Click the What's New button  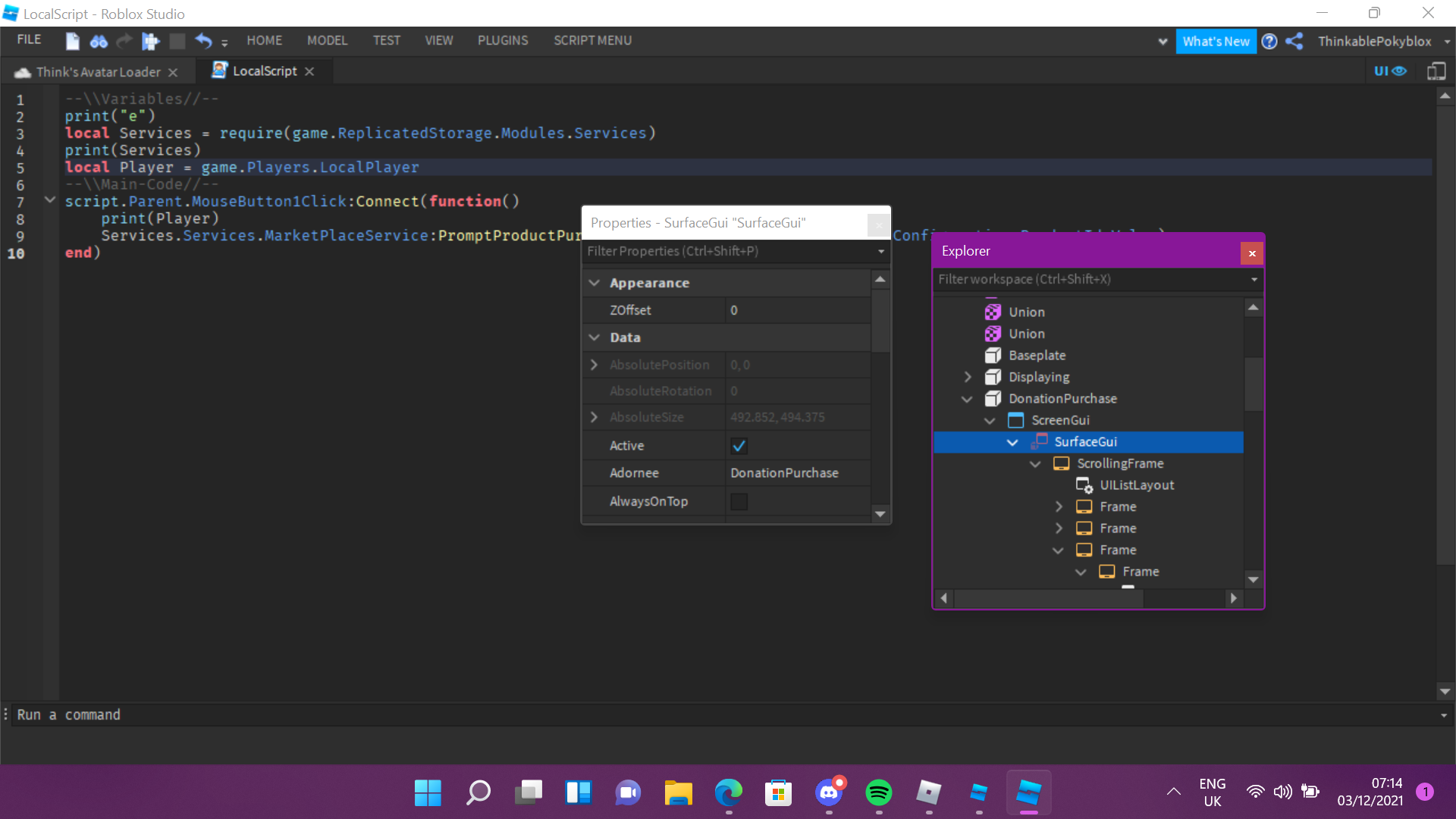click(1216, 41)
